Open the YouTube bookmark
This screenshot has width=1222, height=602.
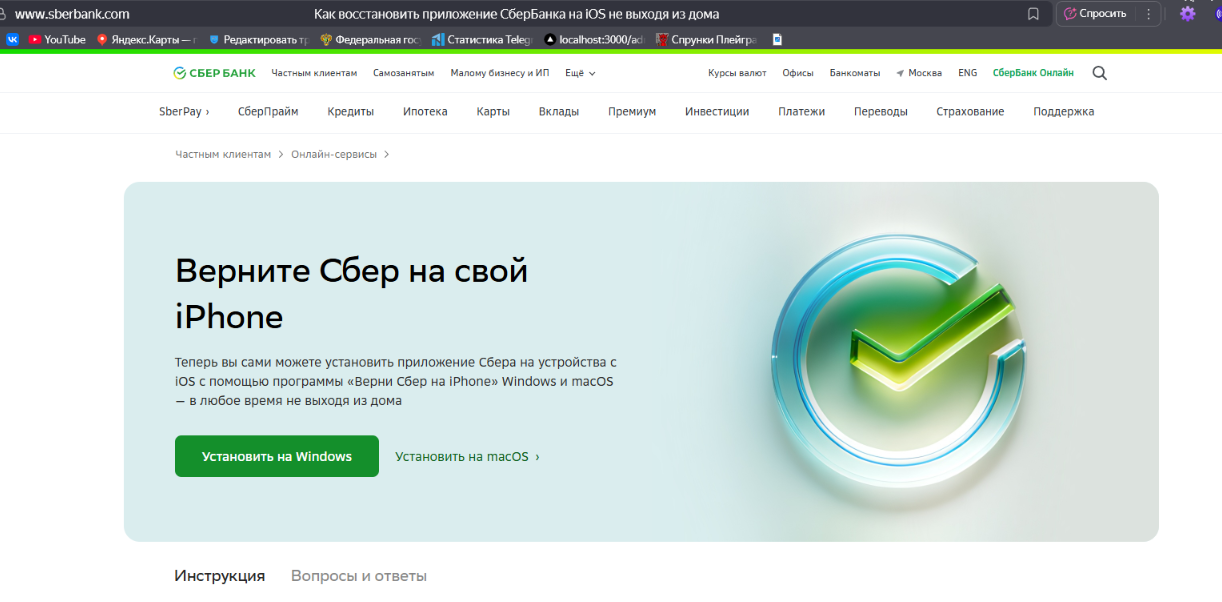point(57,40)
